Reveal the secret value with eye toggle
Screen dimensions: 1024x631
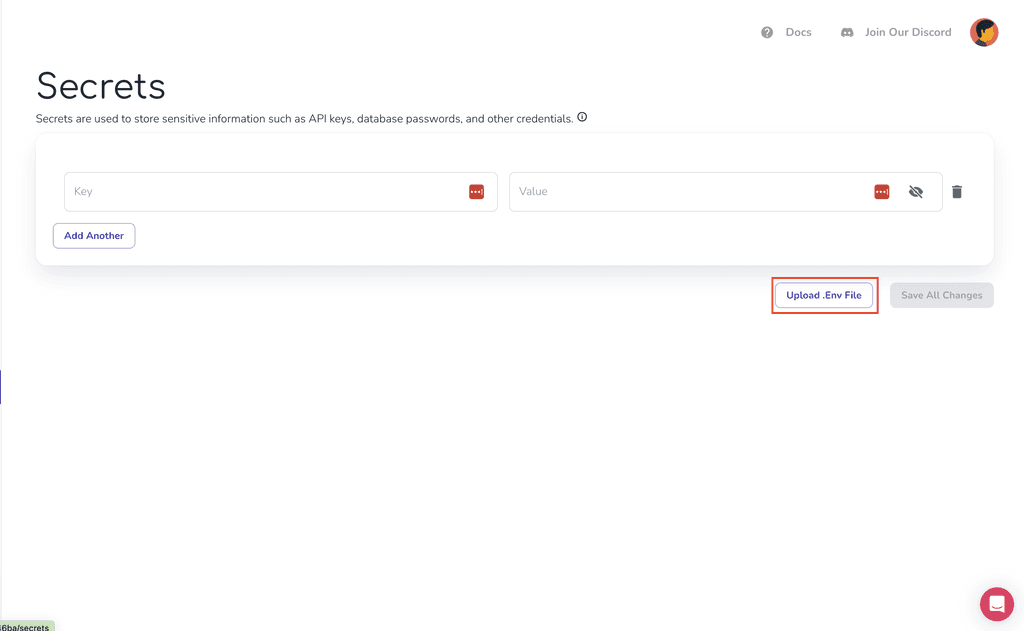tap(916, 191)
